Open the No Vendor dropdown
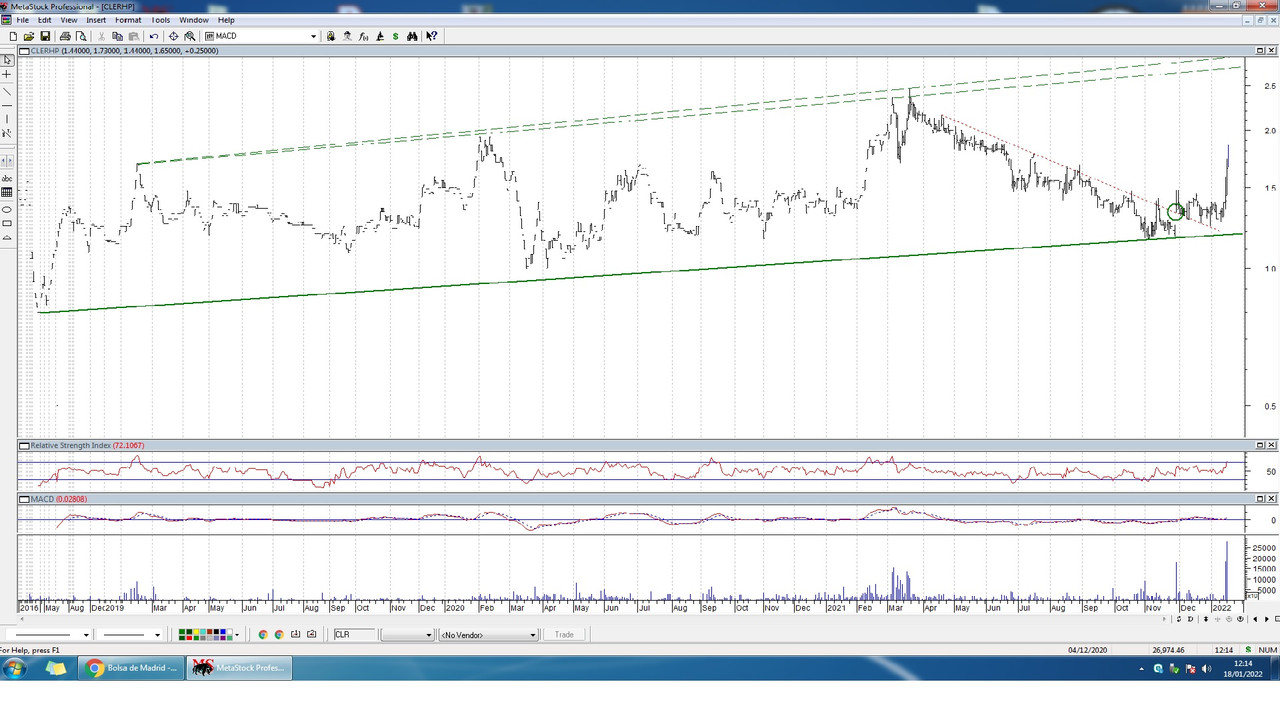This screenshot has width=1280, height=720. click(488, 634)
